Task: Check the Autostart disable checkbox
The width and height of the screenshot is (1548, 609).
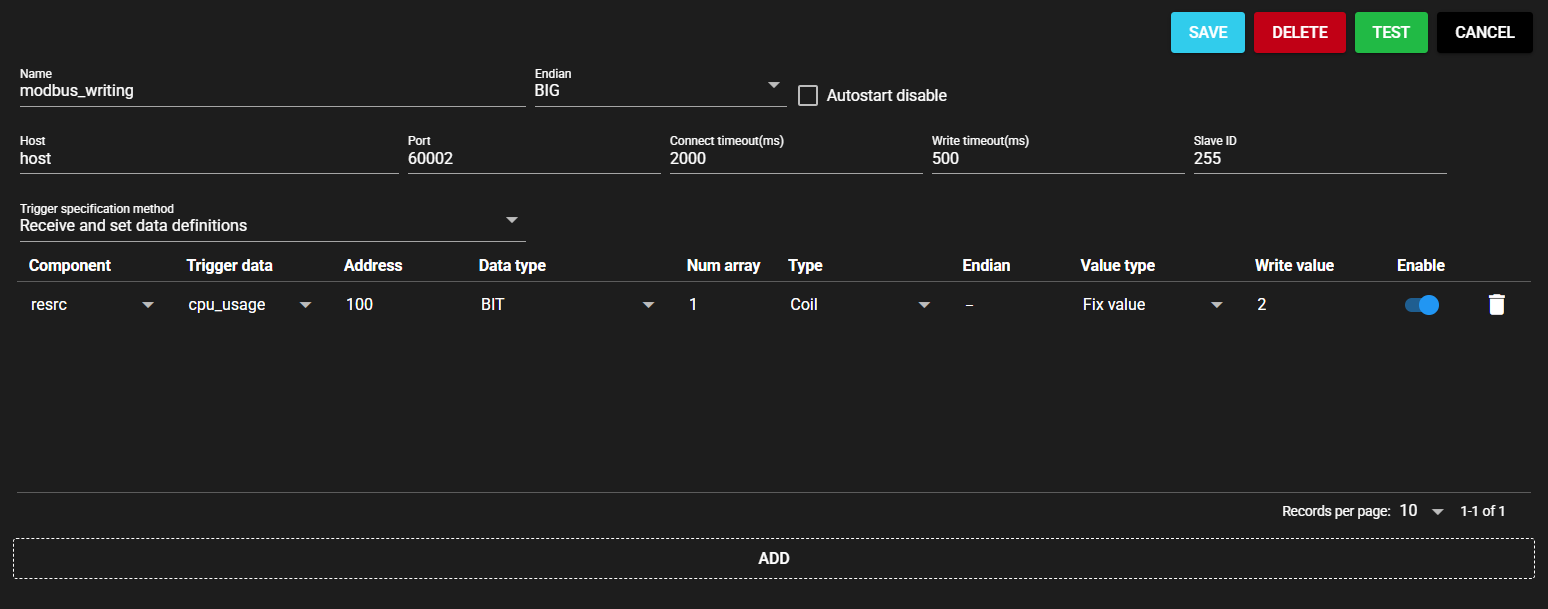Action: (808, 96)
